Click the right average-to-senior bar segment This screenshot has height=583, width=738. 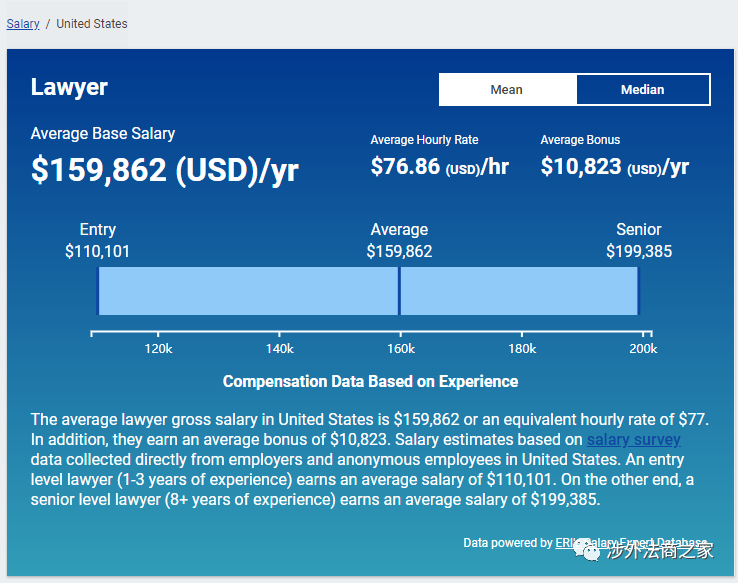click(518, 291)
